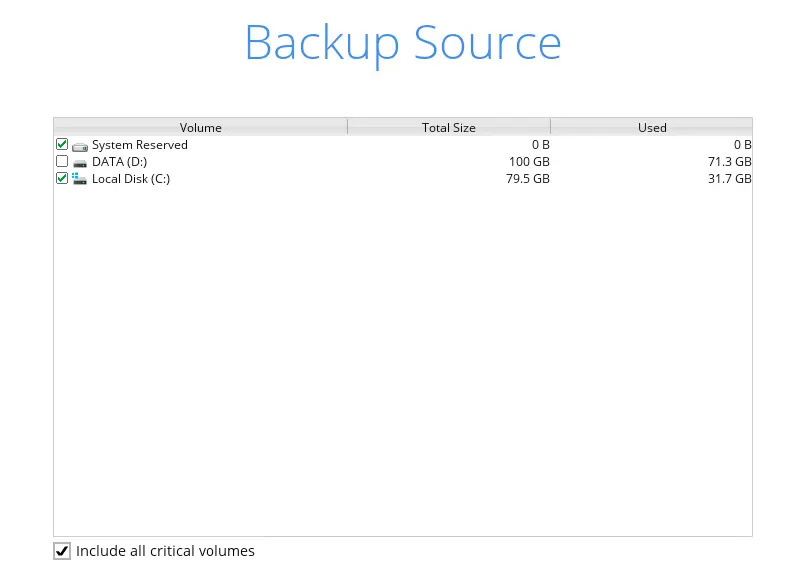Click the 31.7 GB used value

pyautogui.click(x=729, y=179)
